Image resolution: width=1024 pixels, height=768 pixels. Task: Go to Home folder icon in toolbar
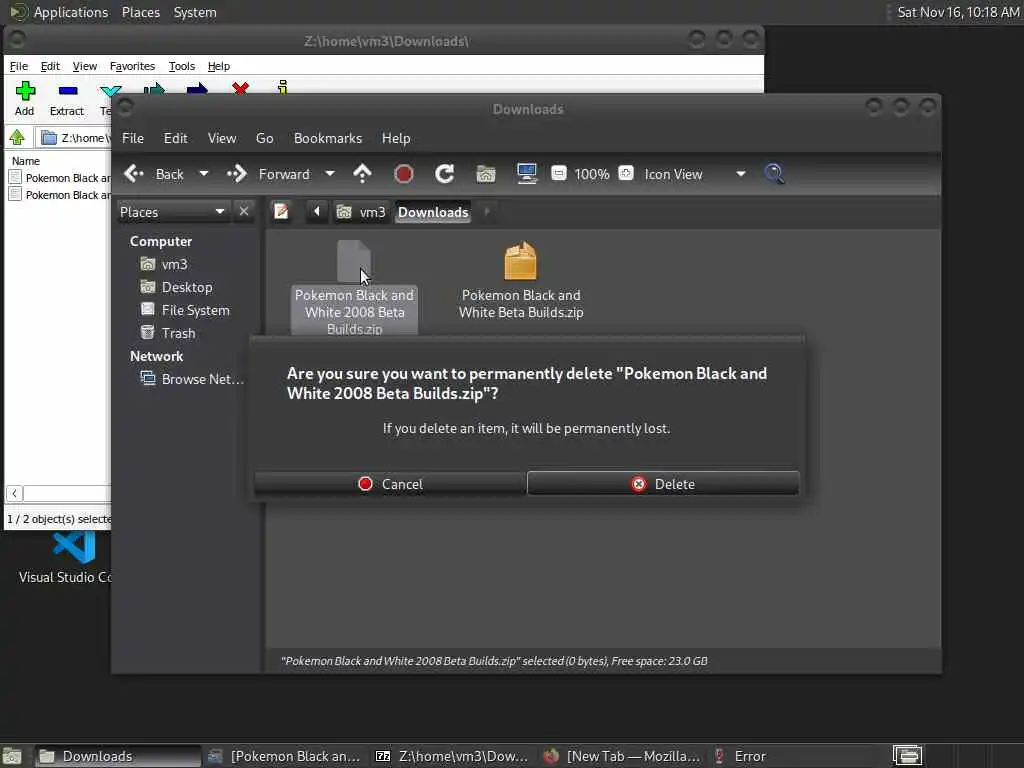point(485,174)
